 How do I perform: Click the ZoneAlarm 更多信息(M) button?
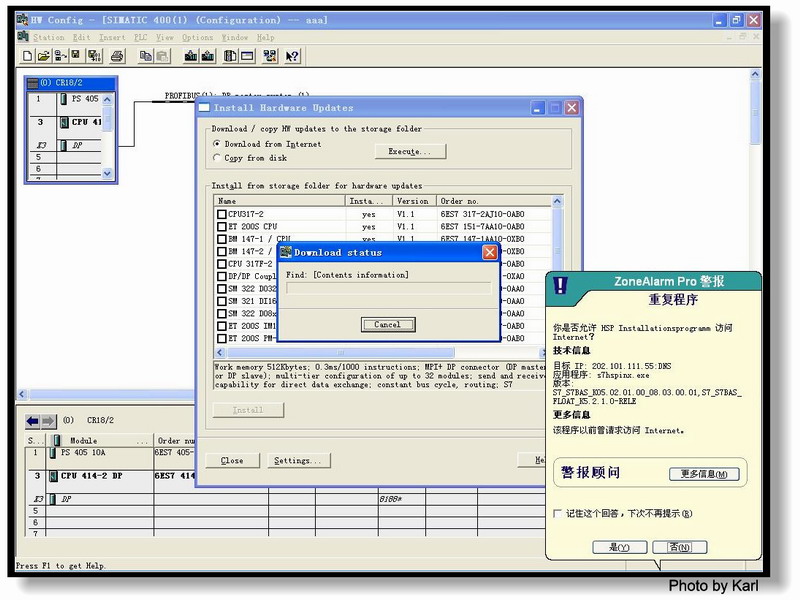click(705, 474)
